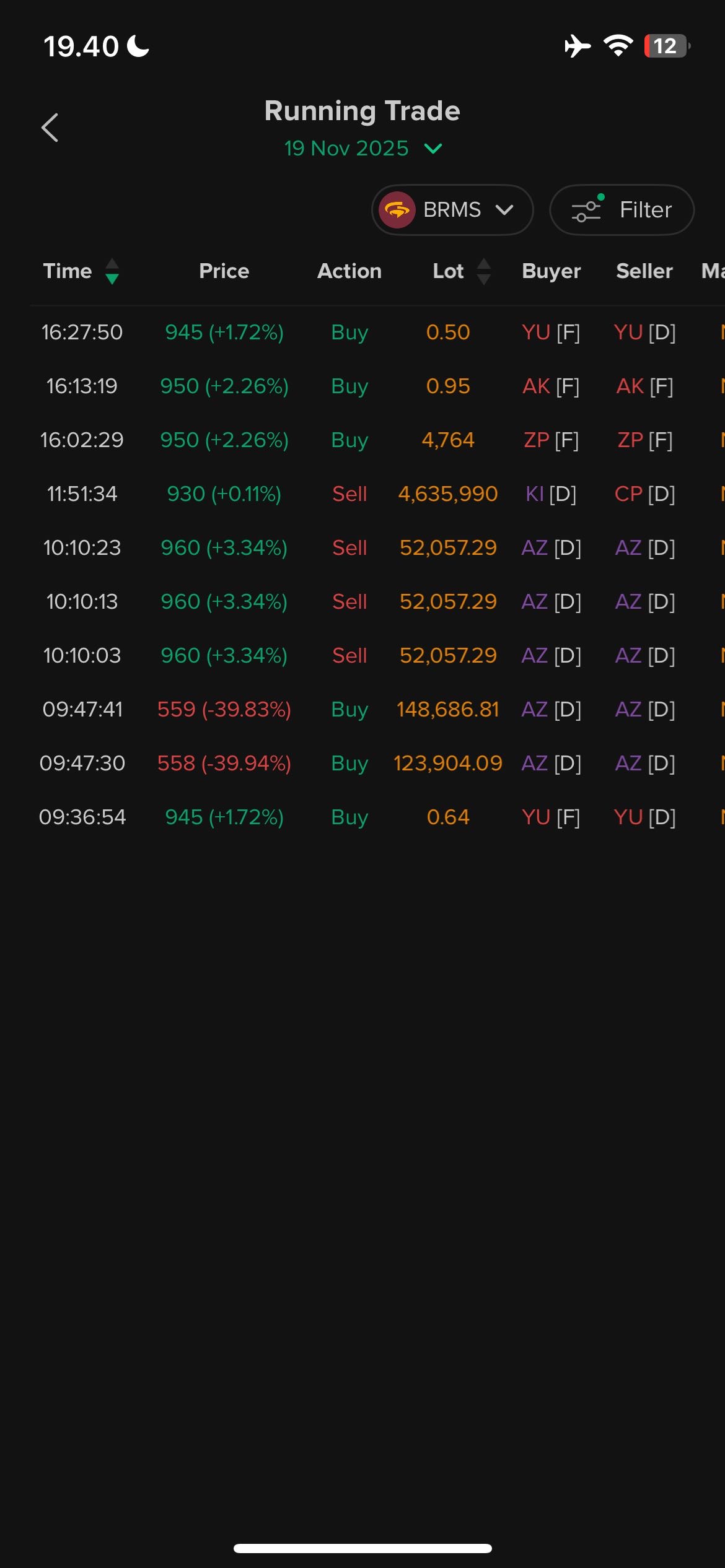Image resolution: width=725 pixels, height=1568 pixels.
Task: Tap buyer KI [D] broker code
Action: pos(551,494)
